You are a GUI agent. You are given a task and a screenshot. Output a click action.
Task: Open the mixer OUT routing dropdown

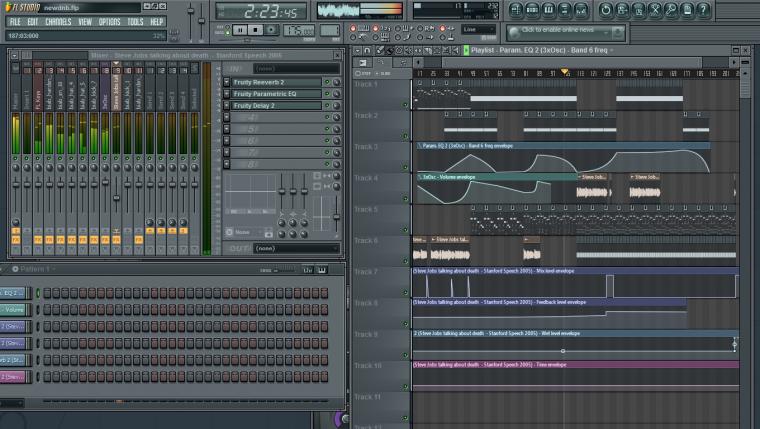click(x=296, y=248)
